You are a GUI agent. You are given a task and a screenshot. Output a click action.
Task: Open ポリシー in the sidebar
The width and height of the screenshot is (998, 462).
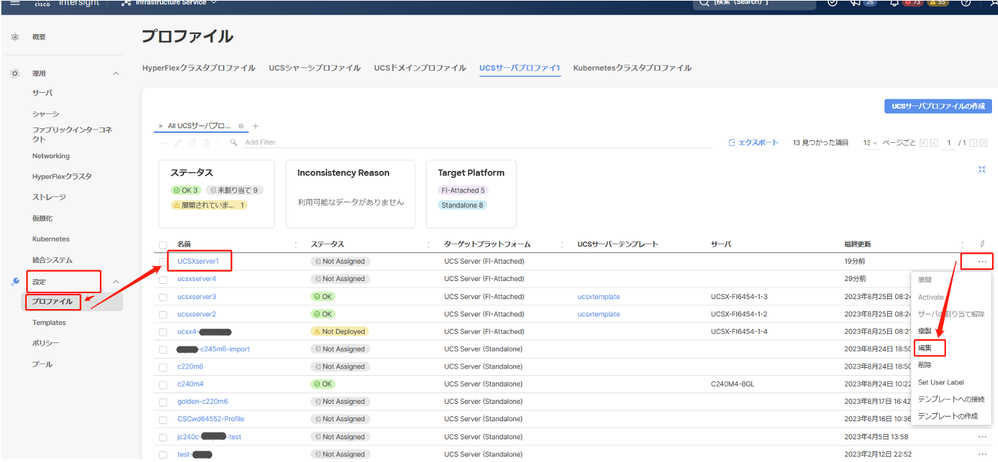[46, 344]
